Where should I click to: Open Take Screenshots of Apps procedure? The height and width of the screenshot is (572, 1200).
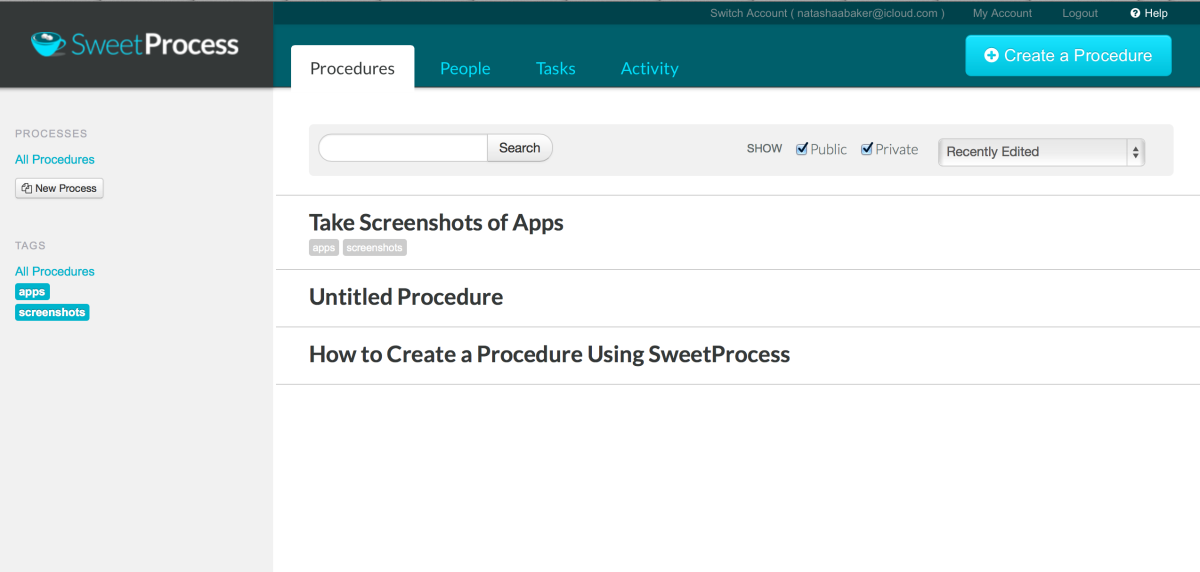436,222
